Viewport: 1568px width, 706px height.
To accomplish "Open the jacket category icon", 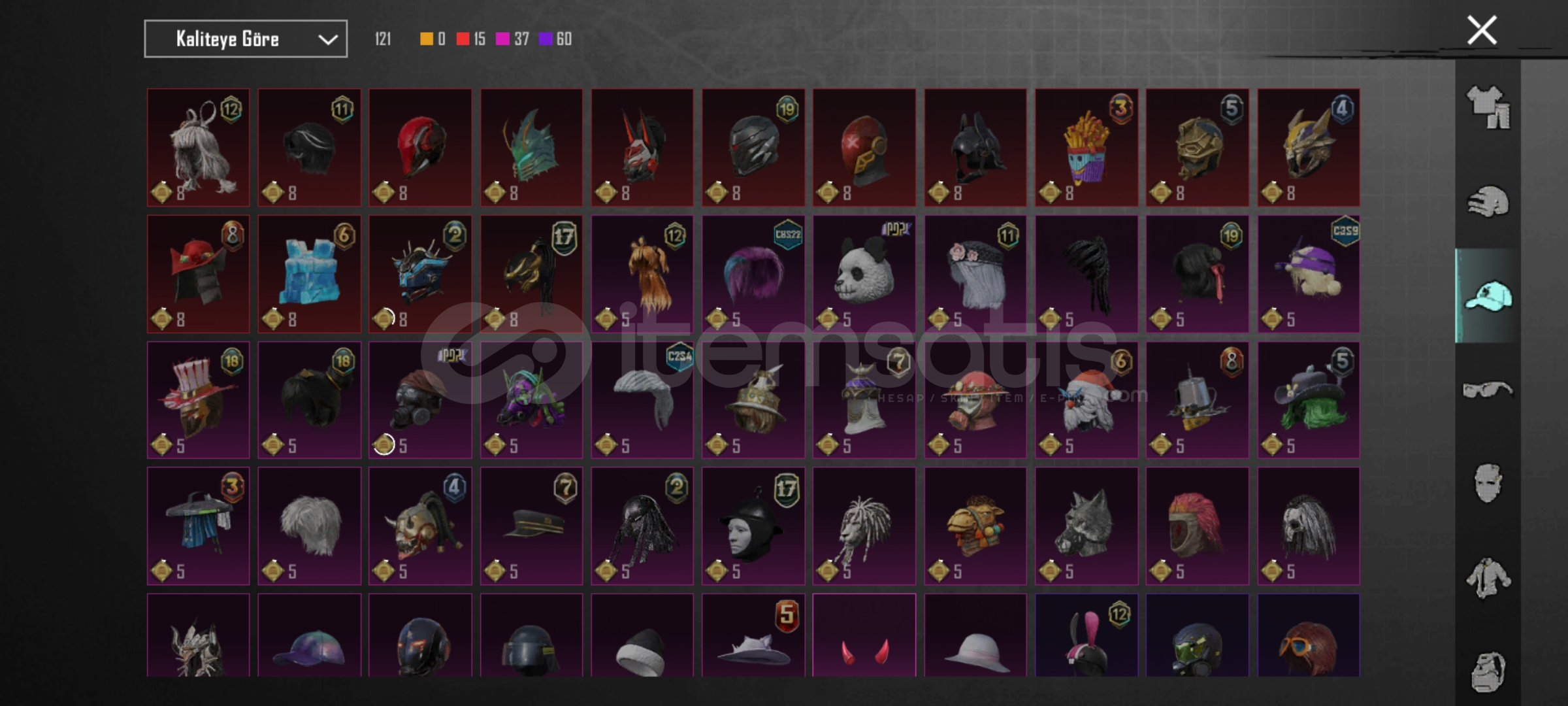I will [1488, 578].
